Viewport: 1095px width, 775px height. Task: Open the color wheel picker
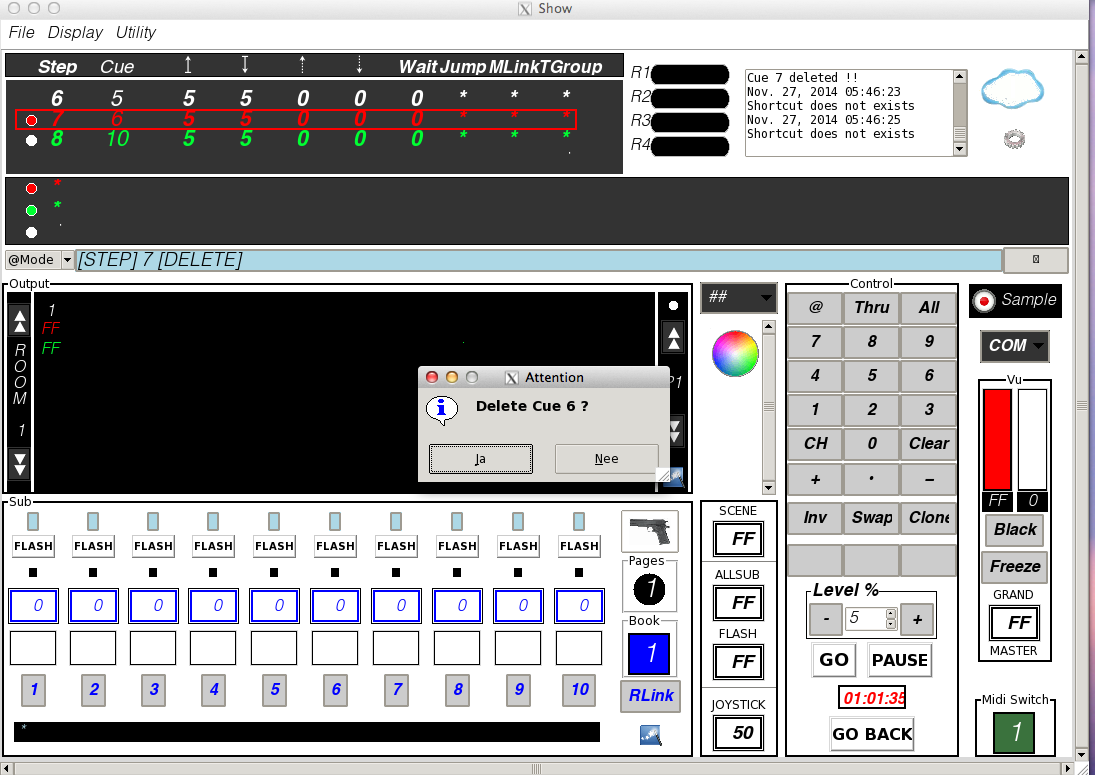pyautogui.click(x=735, y=353)
